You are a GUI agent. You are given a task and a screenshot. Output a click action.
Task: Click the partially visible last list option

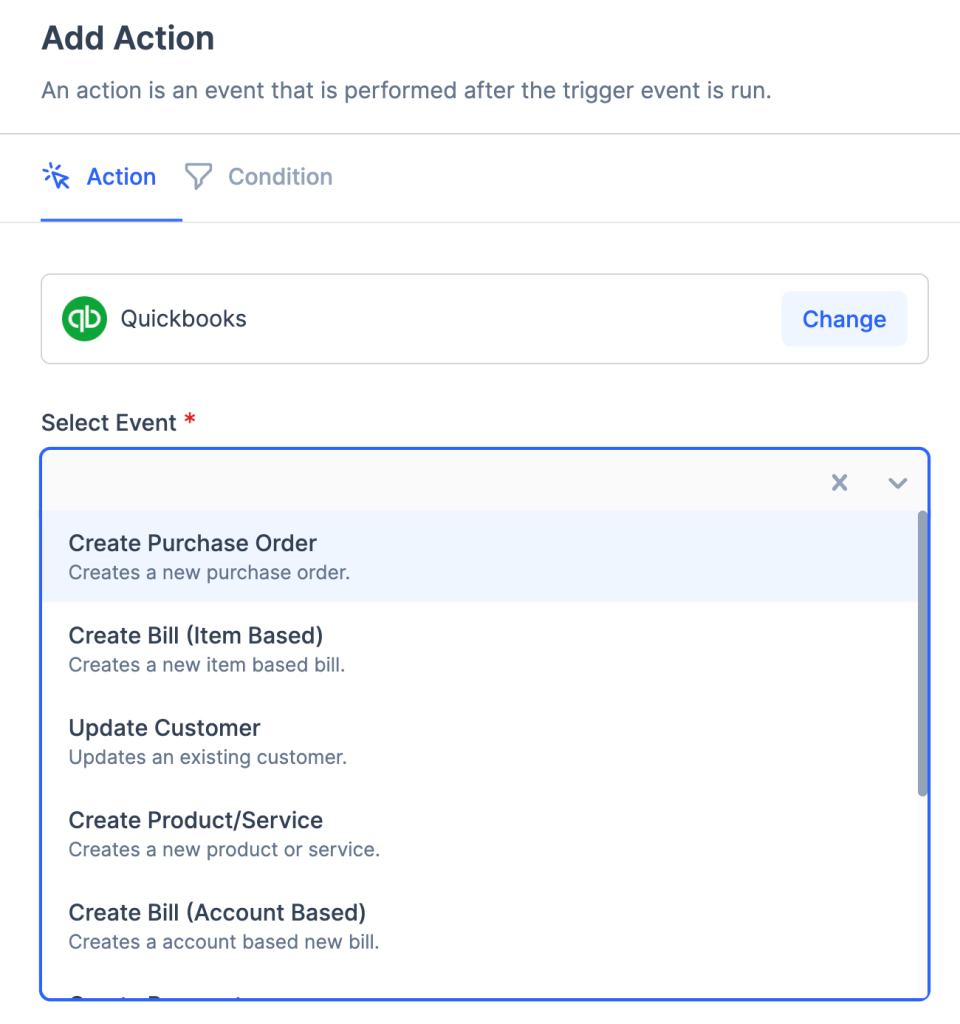click(160, 993)
